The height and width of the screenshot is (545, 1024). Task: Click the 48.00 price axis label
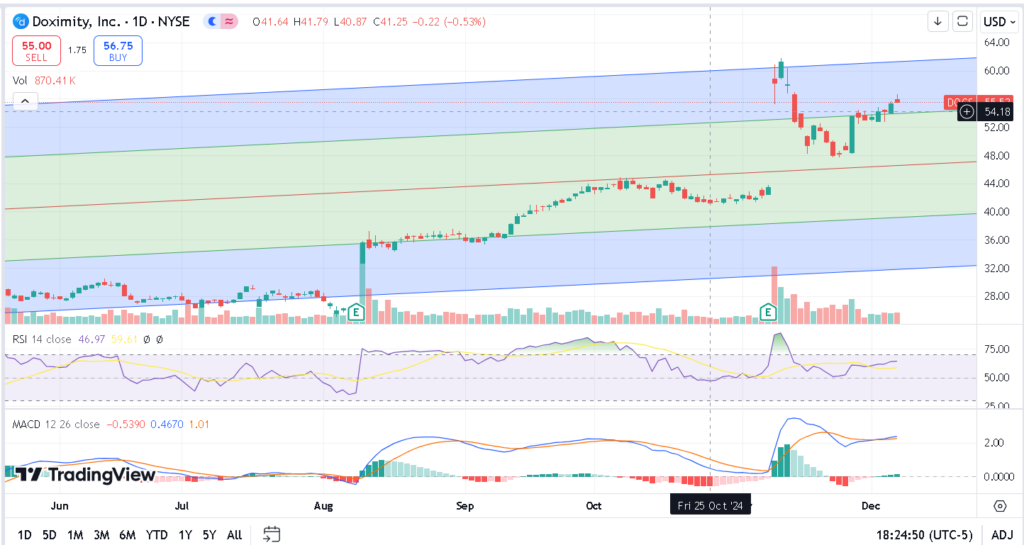pyautogui.click(x=997, y=155)
